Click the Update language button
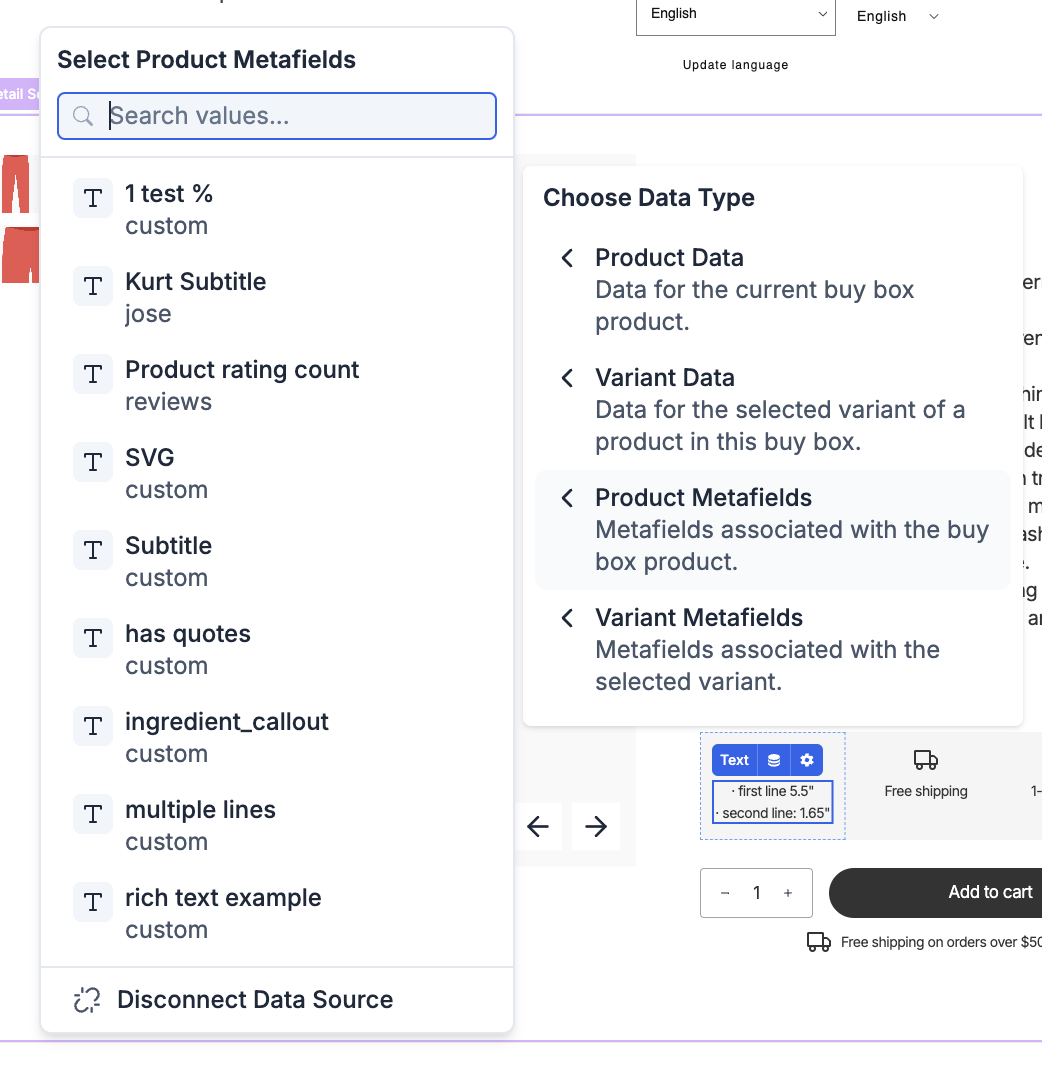Screen dimensions: 1042x1070 click(735, 65)
